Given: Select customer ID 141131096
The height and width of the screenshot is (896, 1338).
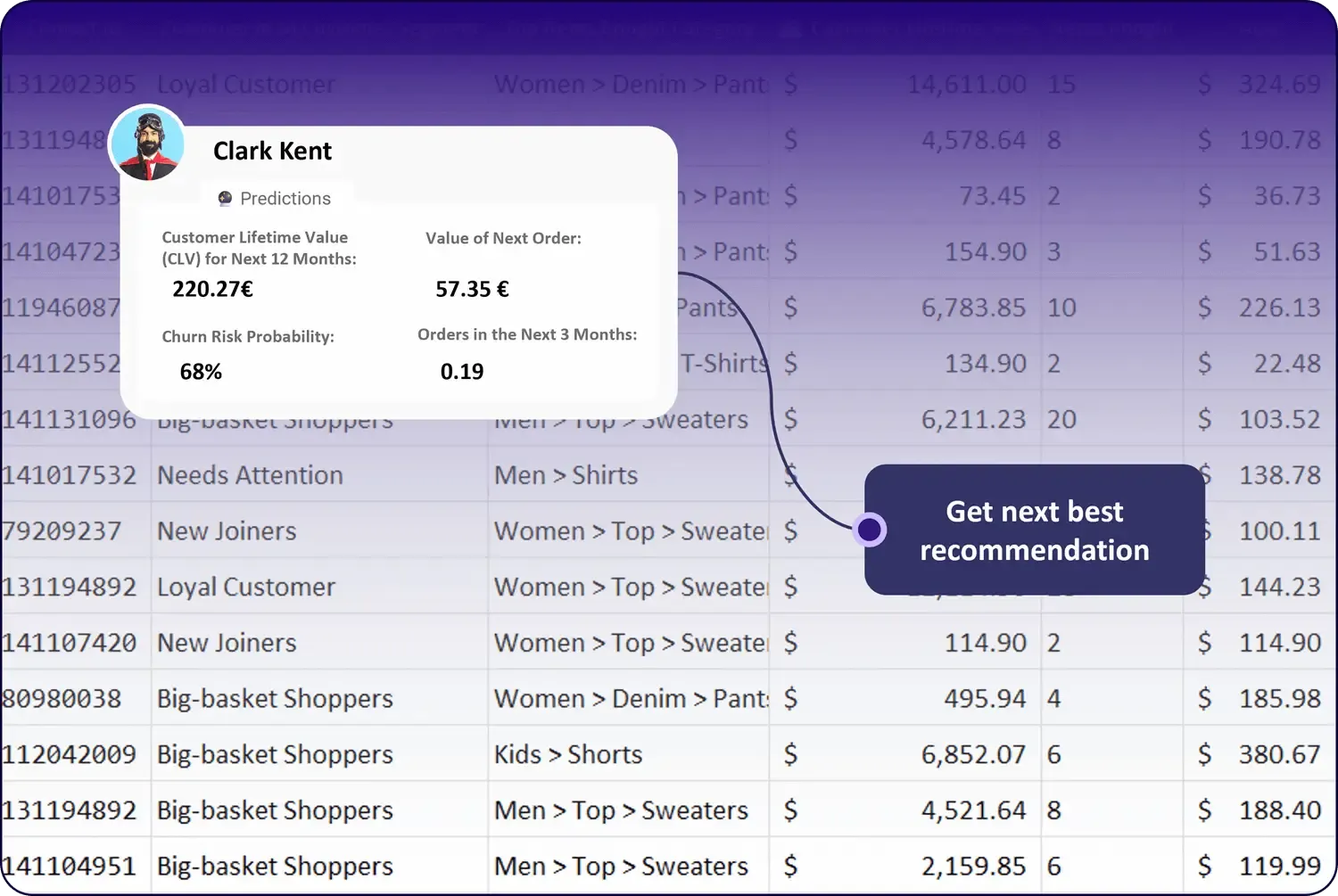Looking at the screenshot, I should pos(69,419).
